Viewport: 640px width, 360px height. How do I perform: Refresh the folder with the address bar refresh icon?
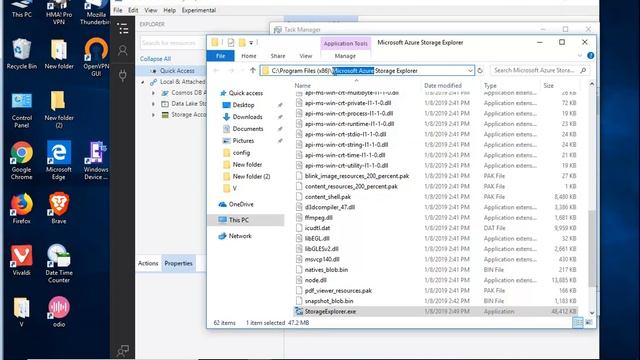pos(480,71)
